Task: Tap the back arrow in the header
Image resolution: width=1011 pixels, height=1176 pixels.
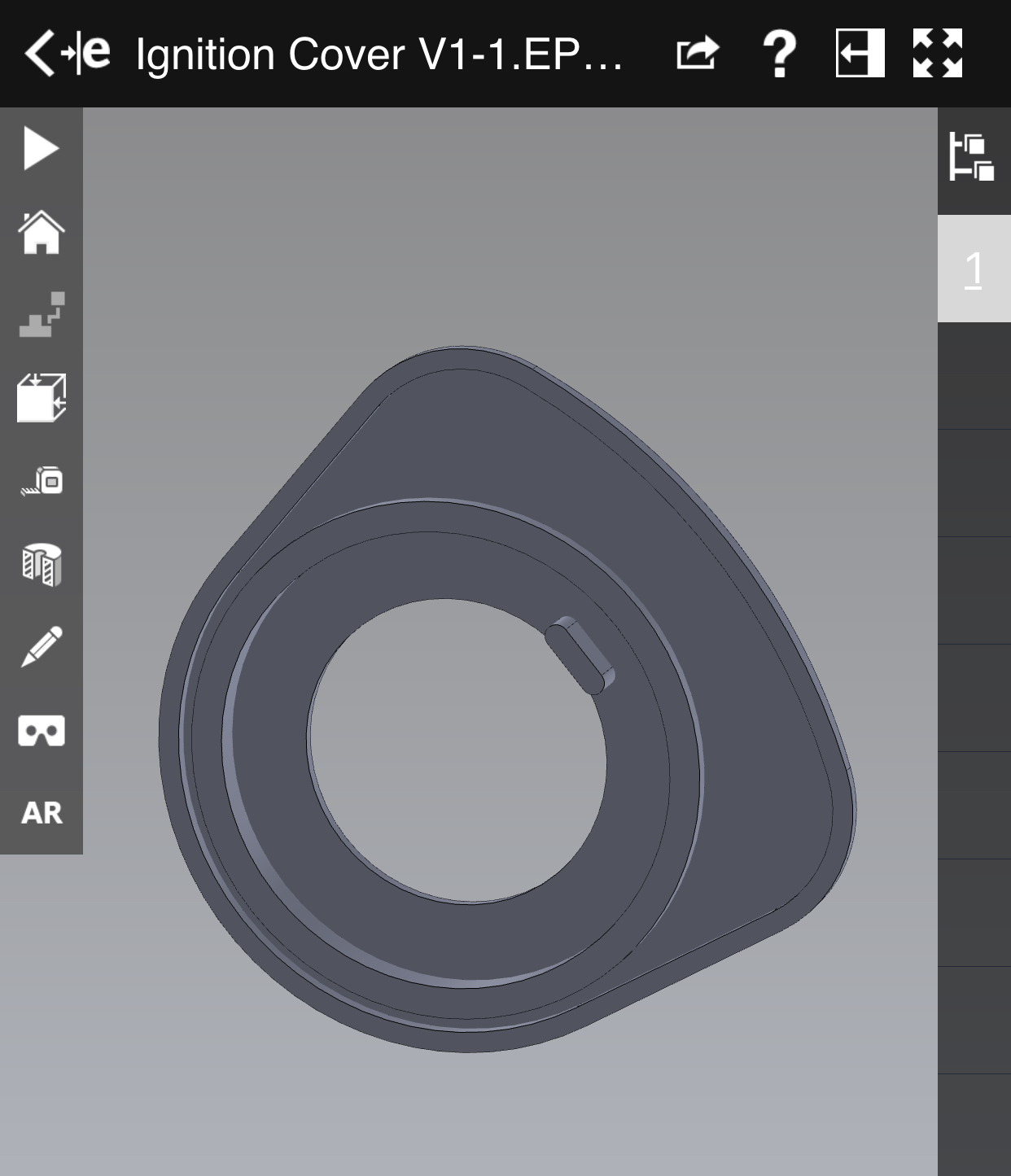Action: 38,54
